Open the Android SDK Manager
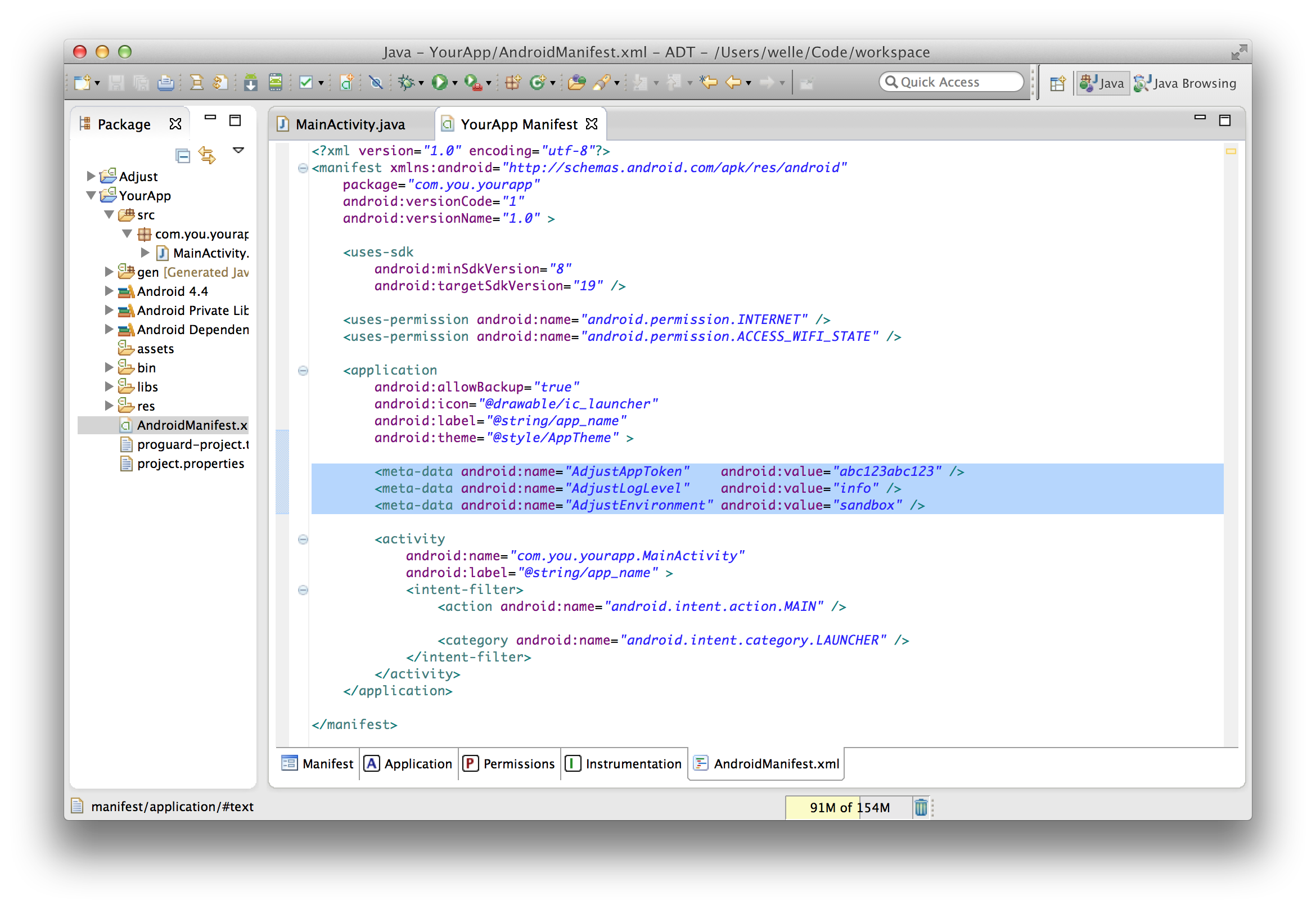1316x909 pixels. (x=251, y=83)
